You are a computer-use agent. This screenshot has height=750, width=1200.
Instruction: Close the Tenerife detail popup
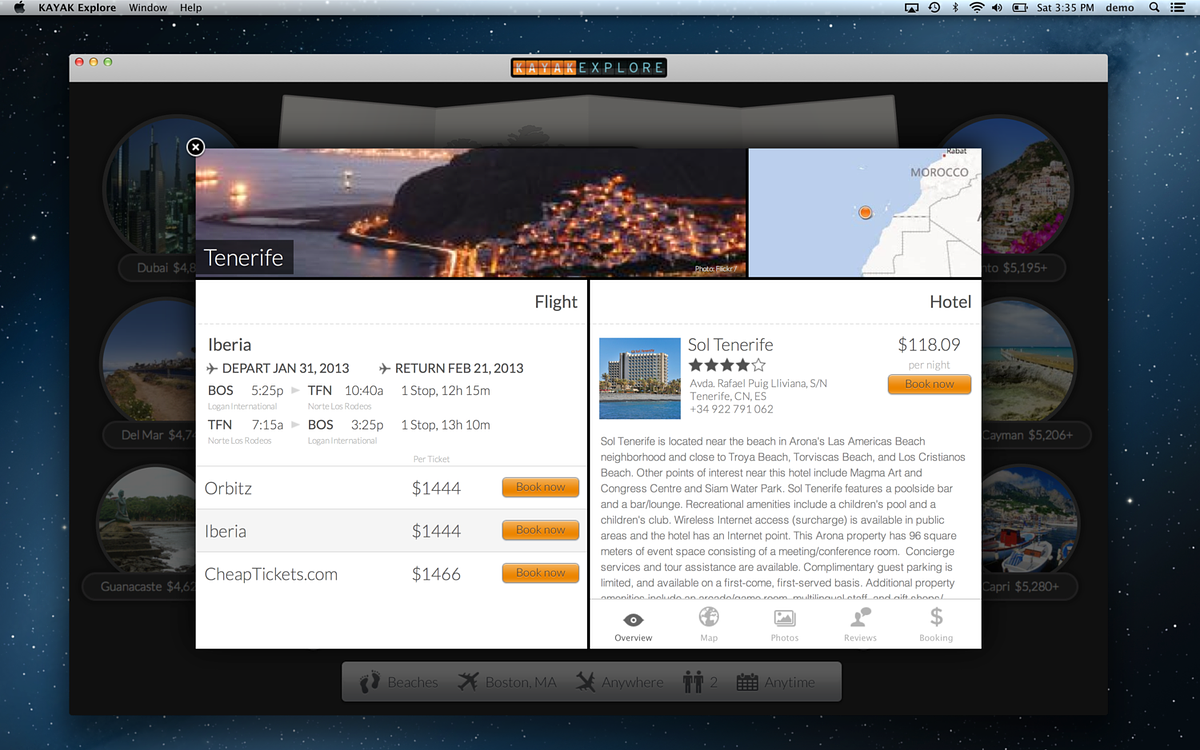[x=196, y=147]
